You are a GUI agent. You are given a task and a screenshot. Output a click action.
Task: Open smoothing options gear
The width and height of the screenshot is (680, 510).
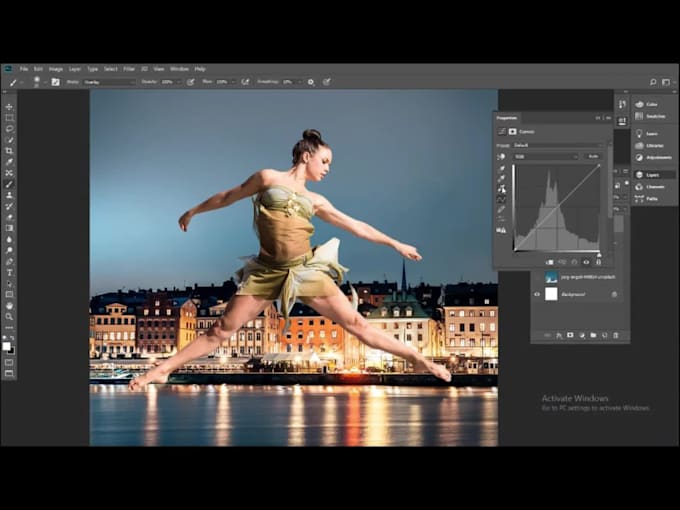tap(311, 82)
